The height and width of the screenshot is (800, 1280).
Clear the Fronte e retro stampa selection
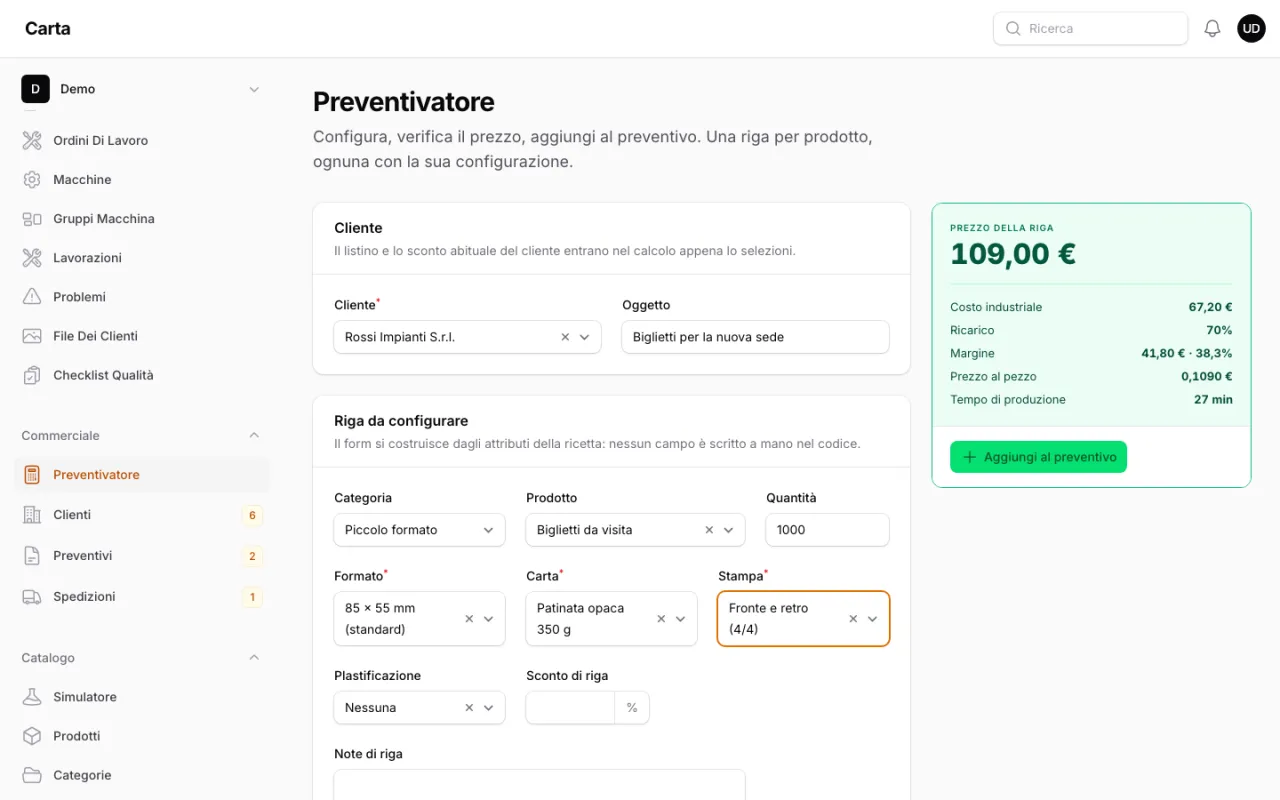coord(853,619)
